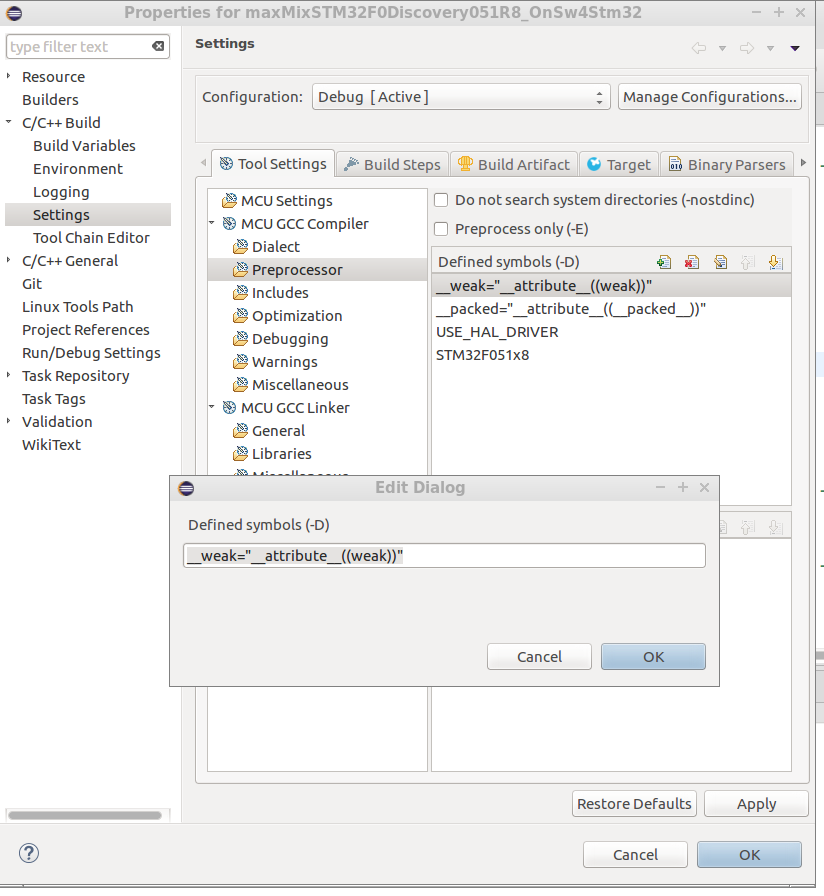This screenshot has width=824, height=896.
Task: Switch to the Binary Parsers tab
Action: (x=727, y=164)
